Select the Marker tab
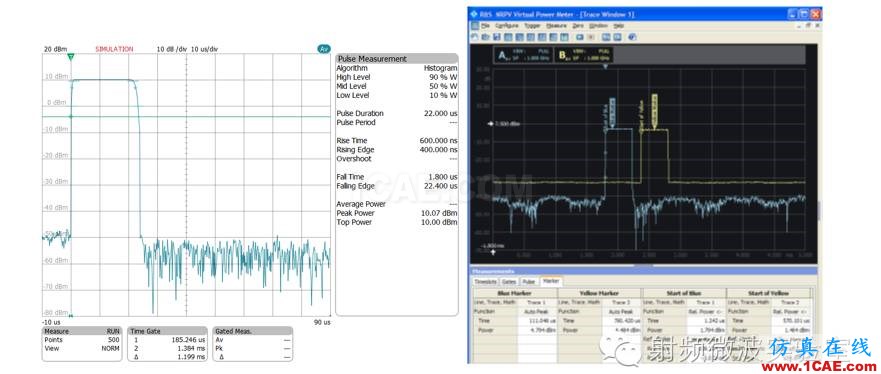Image resolution: width=881 pixels, height=374 pixels. (x=551, y=281)
